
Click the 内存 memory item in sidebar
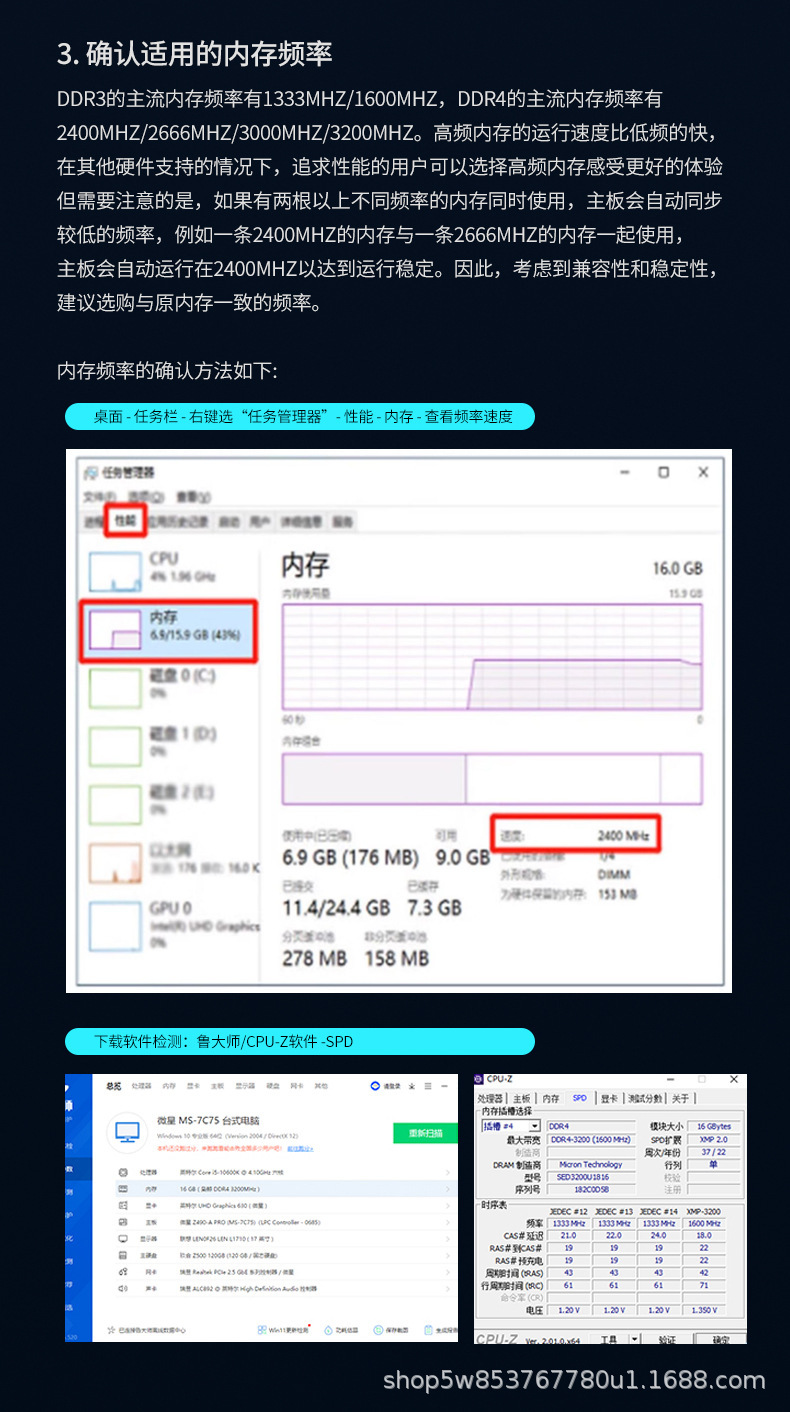coord(169,631)
